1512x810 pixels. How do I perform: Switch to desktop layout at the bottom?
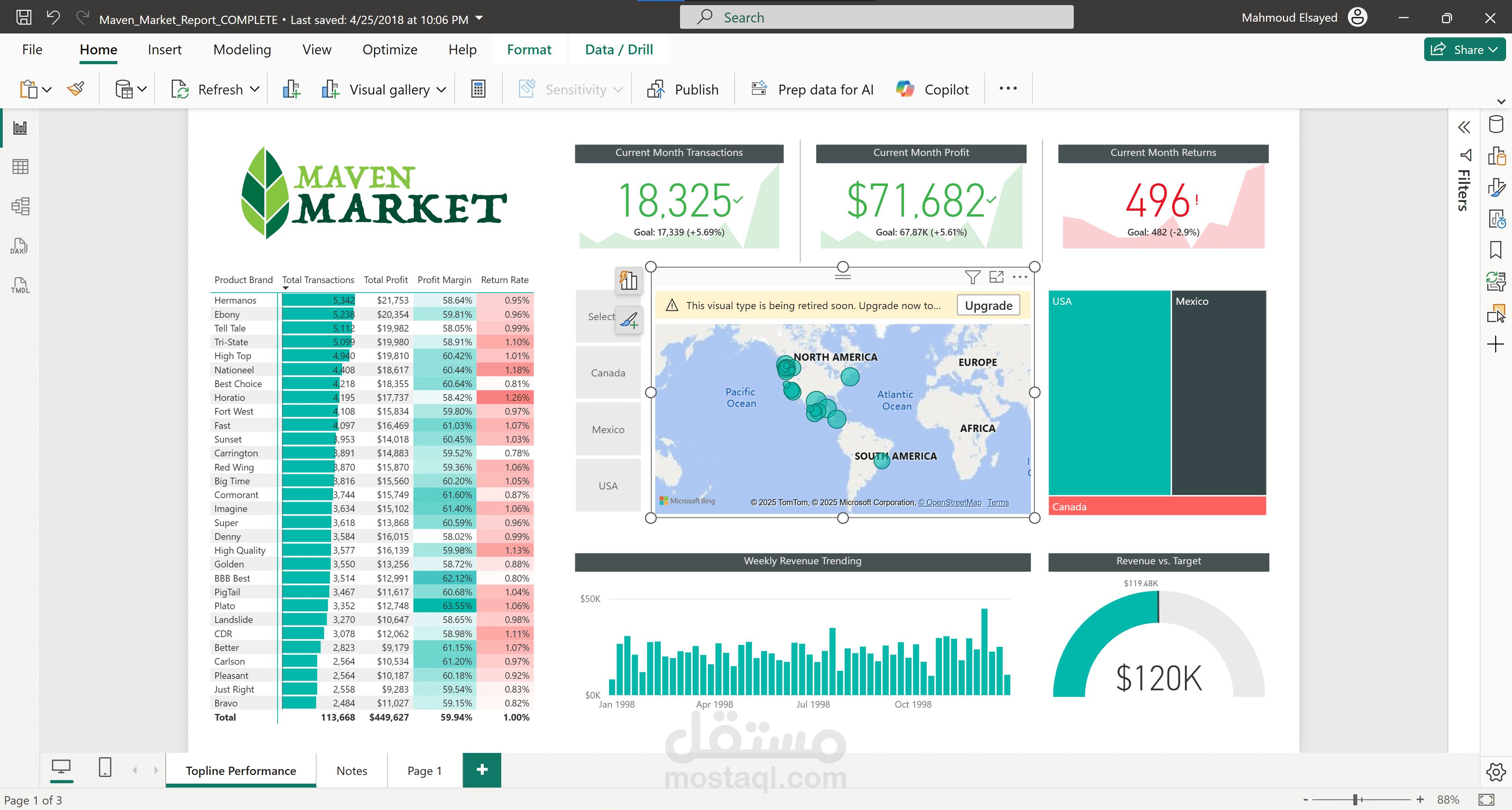tap(61, 767)
